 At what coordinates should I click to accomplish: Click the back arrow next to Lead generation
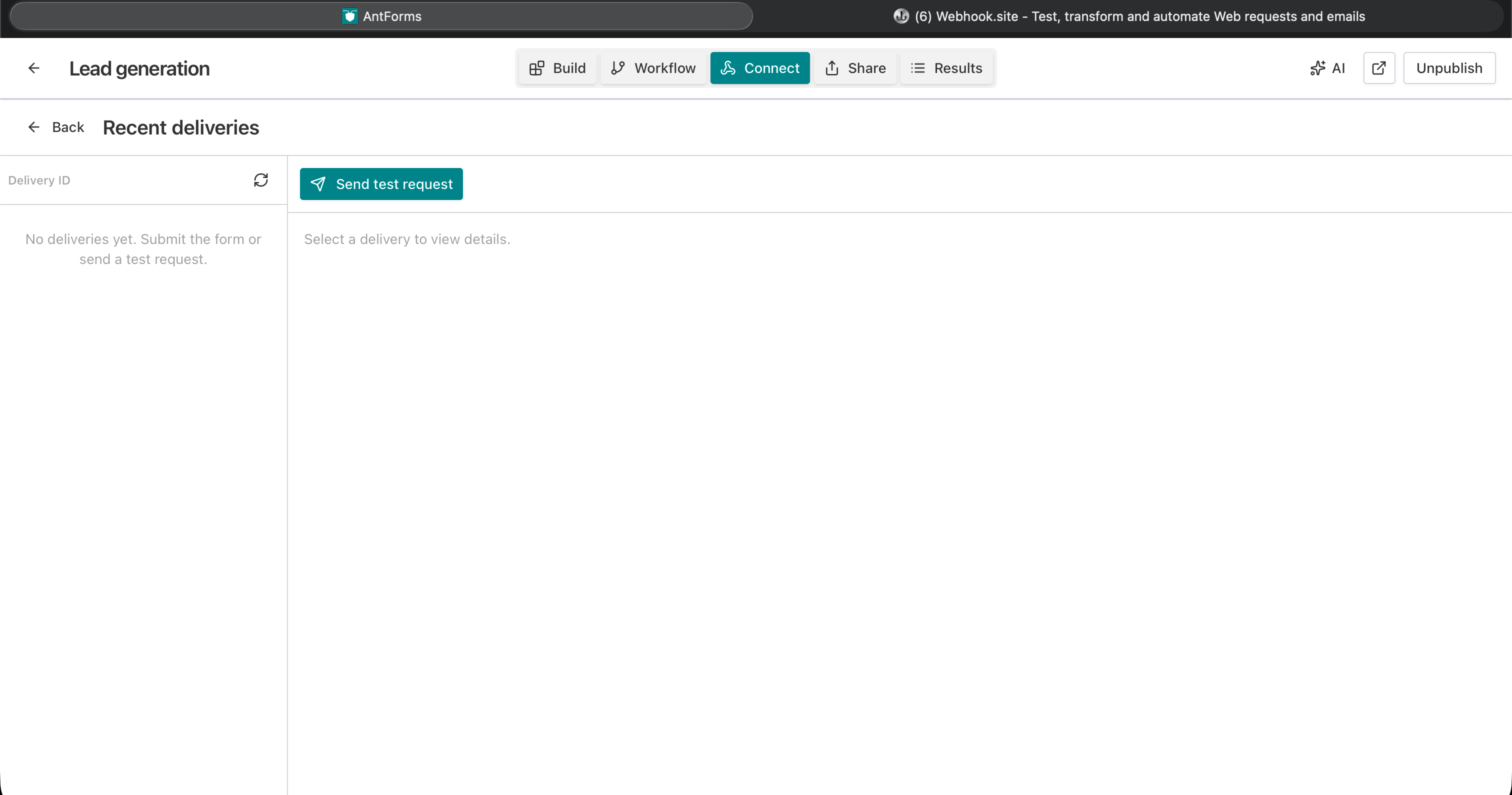tap(33, 67)
